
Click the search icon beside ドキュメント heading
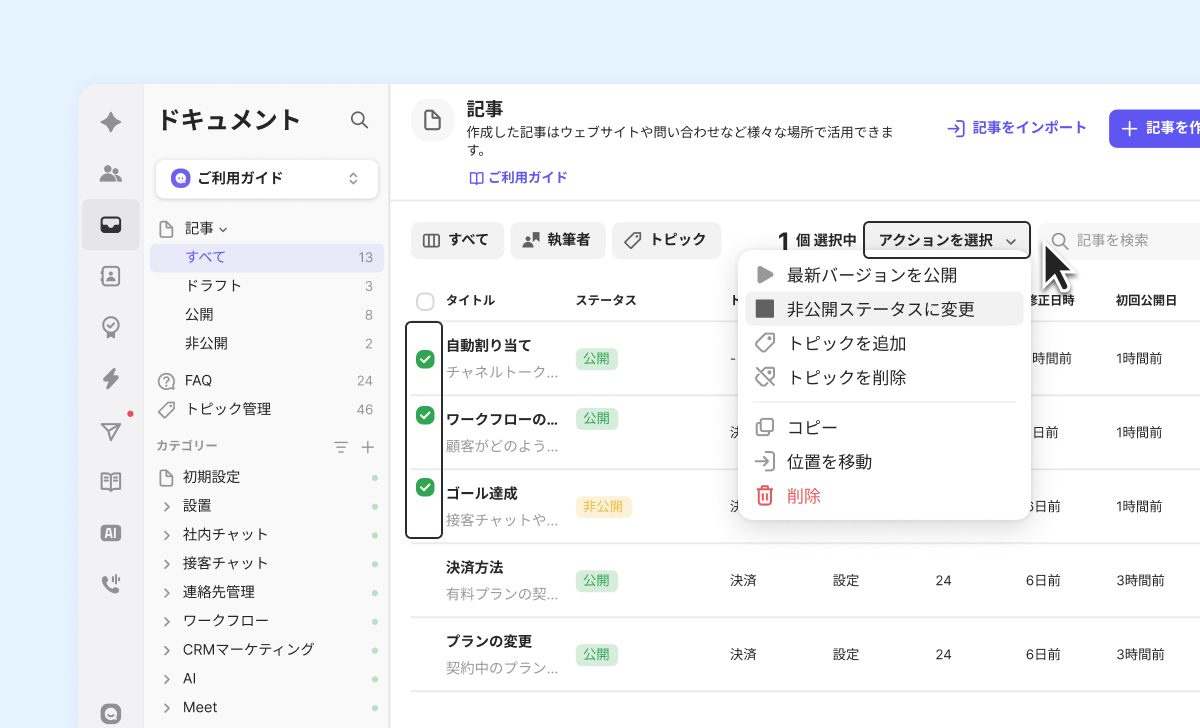(x=359, y=120)
